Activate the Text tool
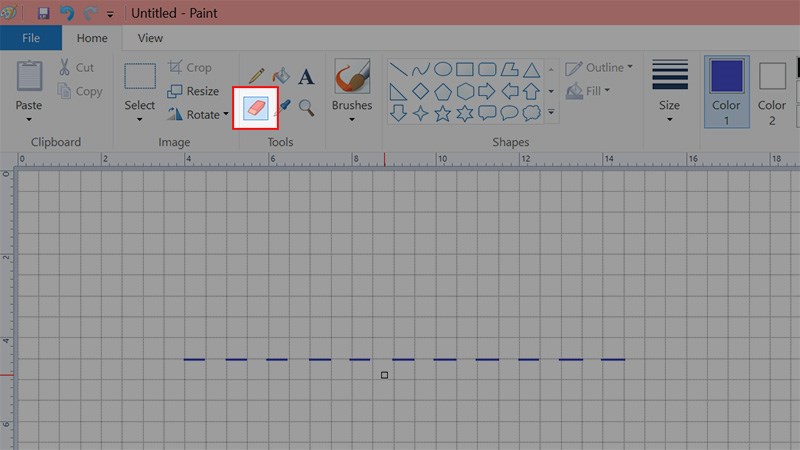The height and width of the screenshot is (450, 800). pyautogui.click(x=306, y=76)
